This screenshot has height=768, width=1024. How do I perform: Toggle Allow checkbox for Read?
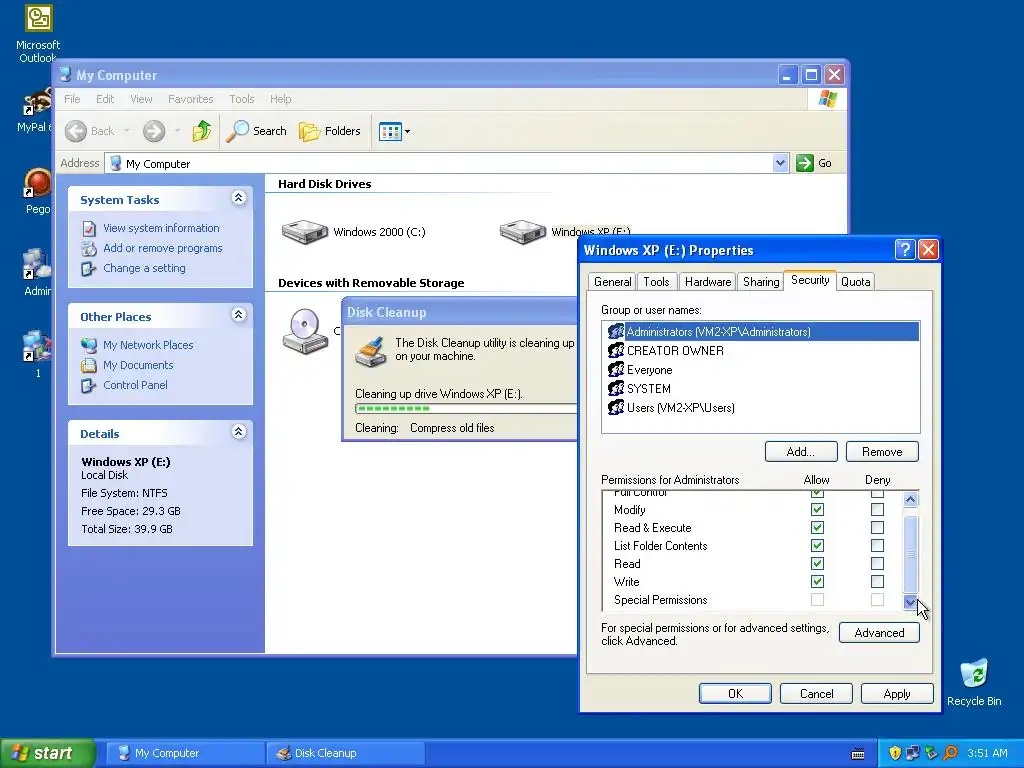(x=817, y=564)
